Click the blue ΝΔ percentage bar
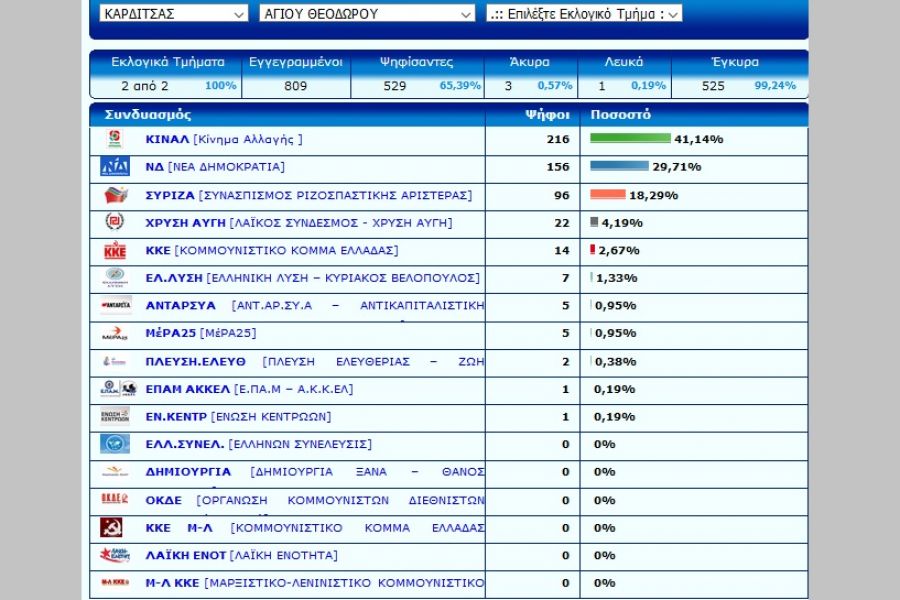The height and width of the screenshot is (600, 900). 619,165
